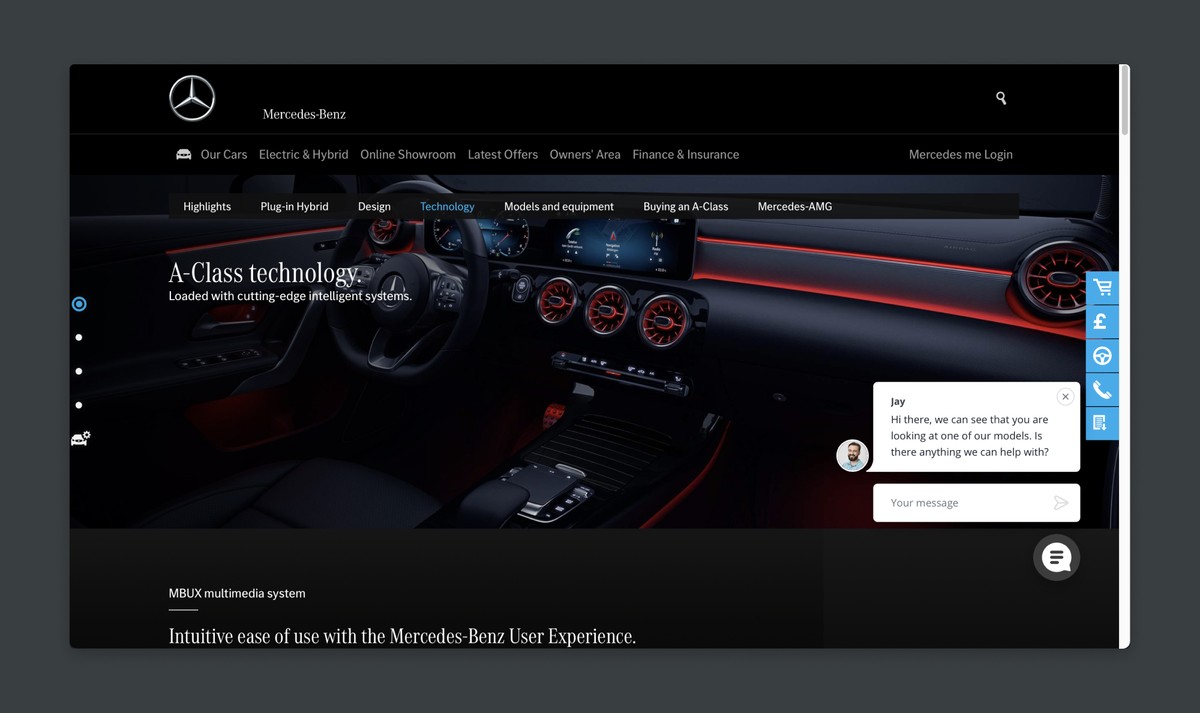Switch to the Design tab

(374, 207)
